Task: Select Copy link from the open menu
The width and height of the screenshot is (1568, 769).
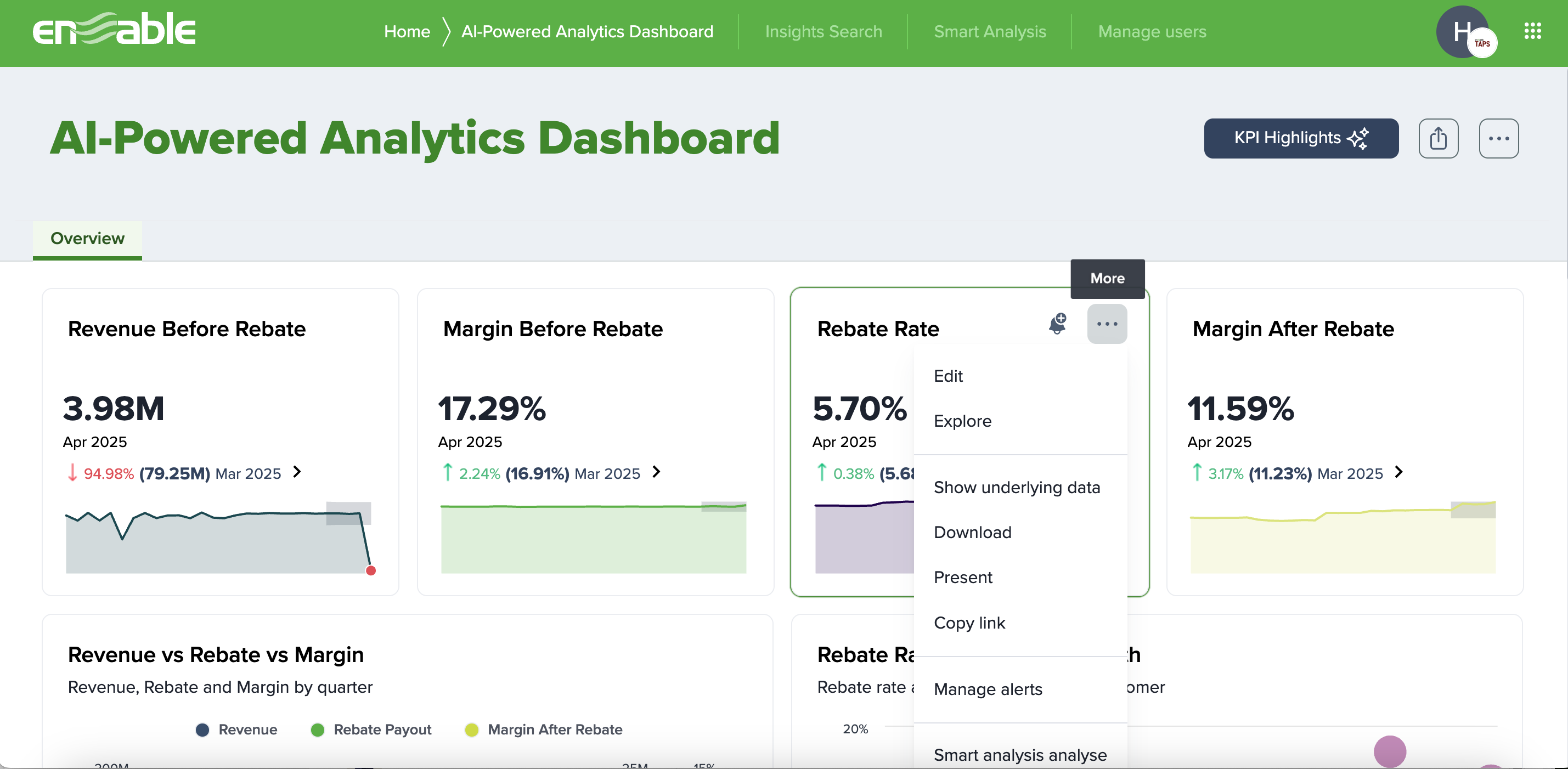Action: [969, 623]
